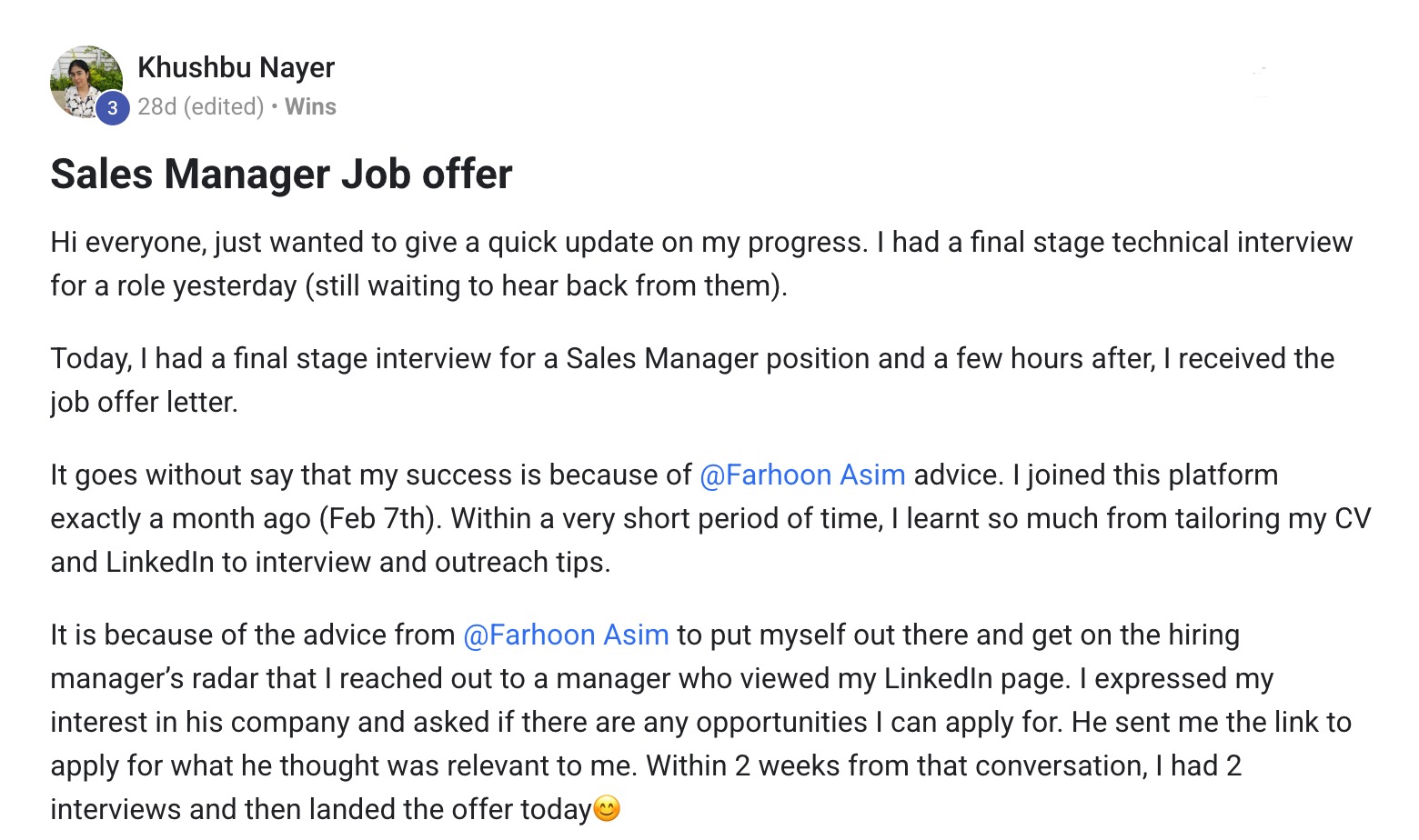1419x840 pixels.
Task: Click the level 3 badge on avatar
Action: (x=112, y=108)
